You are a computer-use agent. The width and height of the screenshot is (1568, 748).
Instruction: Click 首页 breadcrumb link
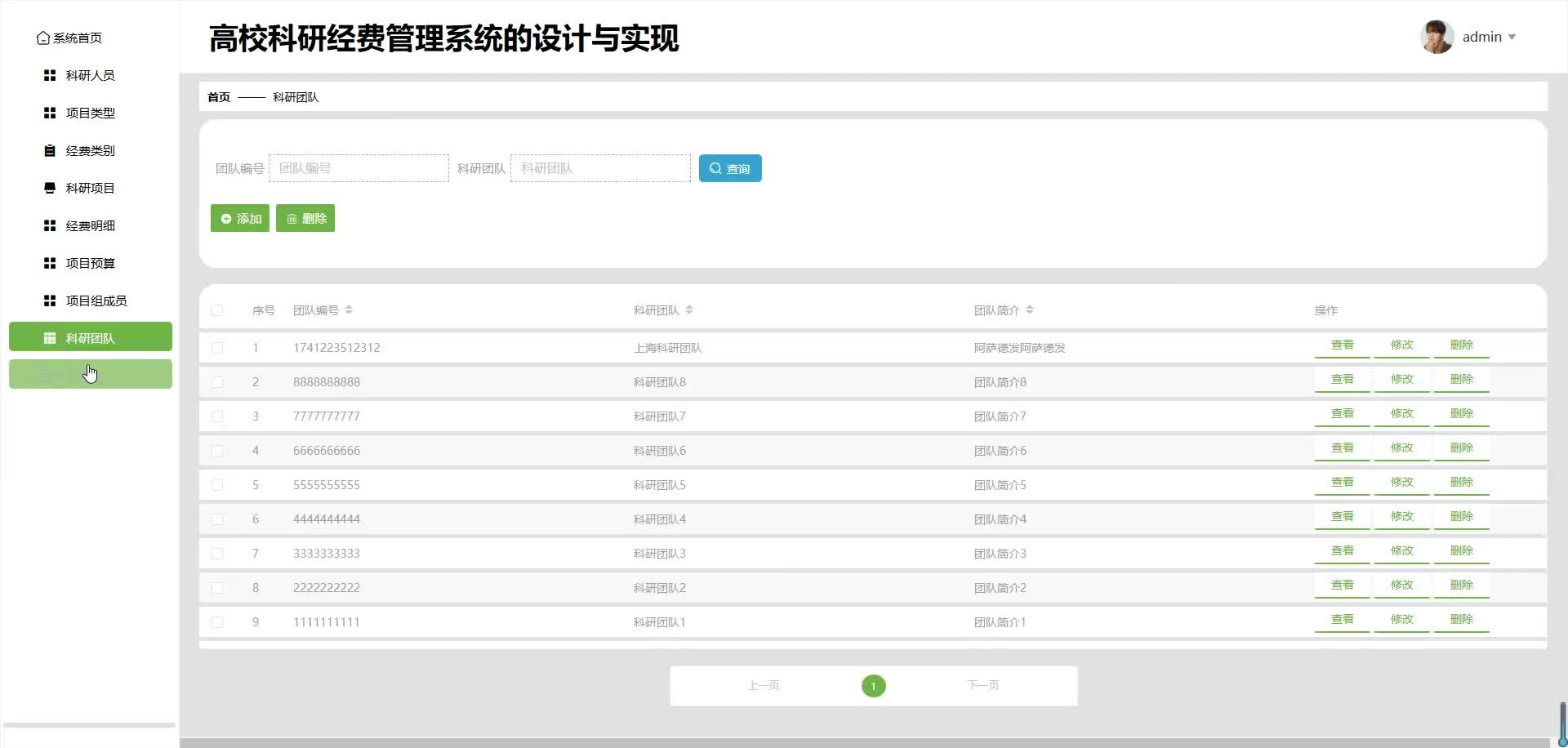(x=219, y=97)
